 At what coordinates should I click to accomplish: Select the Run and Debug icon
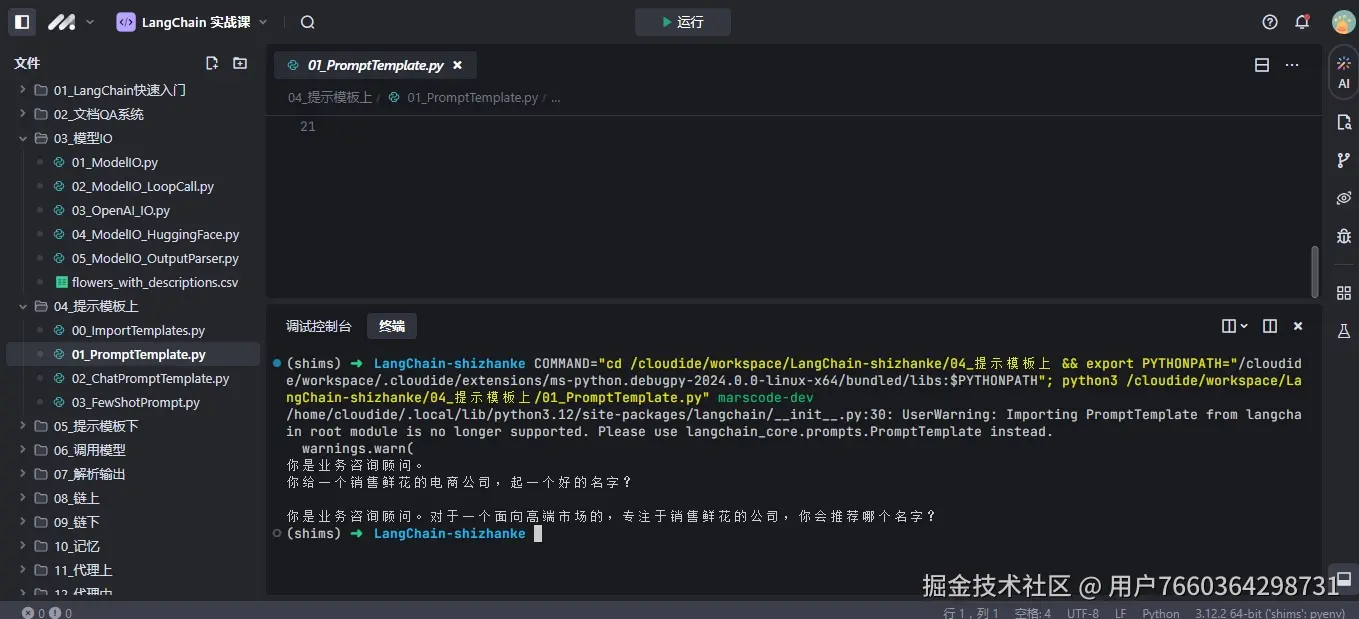1344,236
